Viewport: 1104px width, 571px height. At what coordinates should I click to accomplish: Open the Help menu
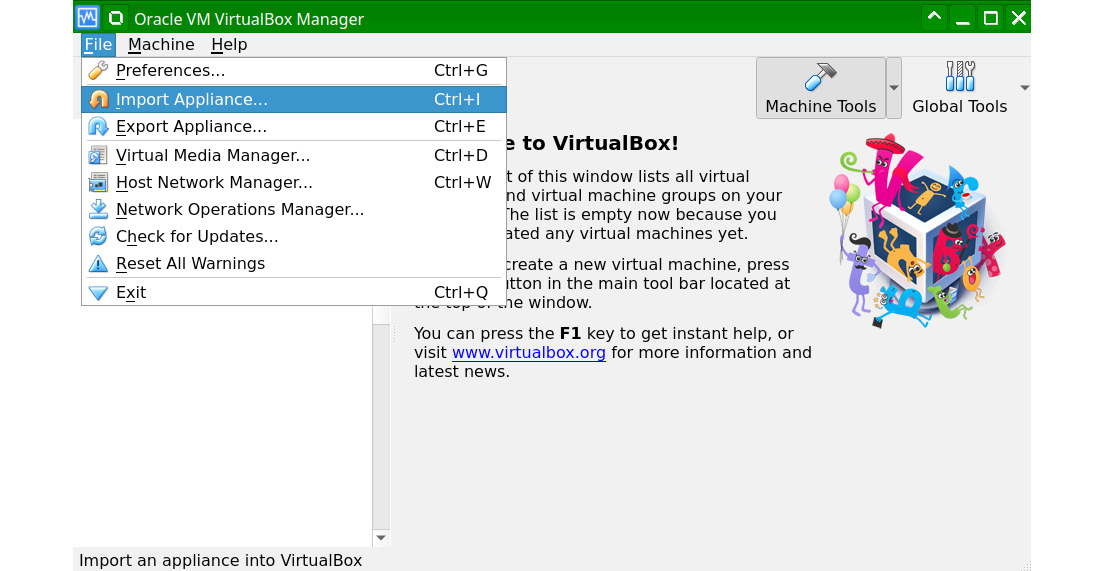coord(229,45)
